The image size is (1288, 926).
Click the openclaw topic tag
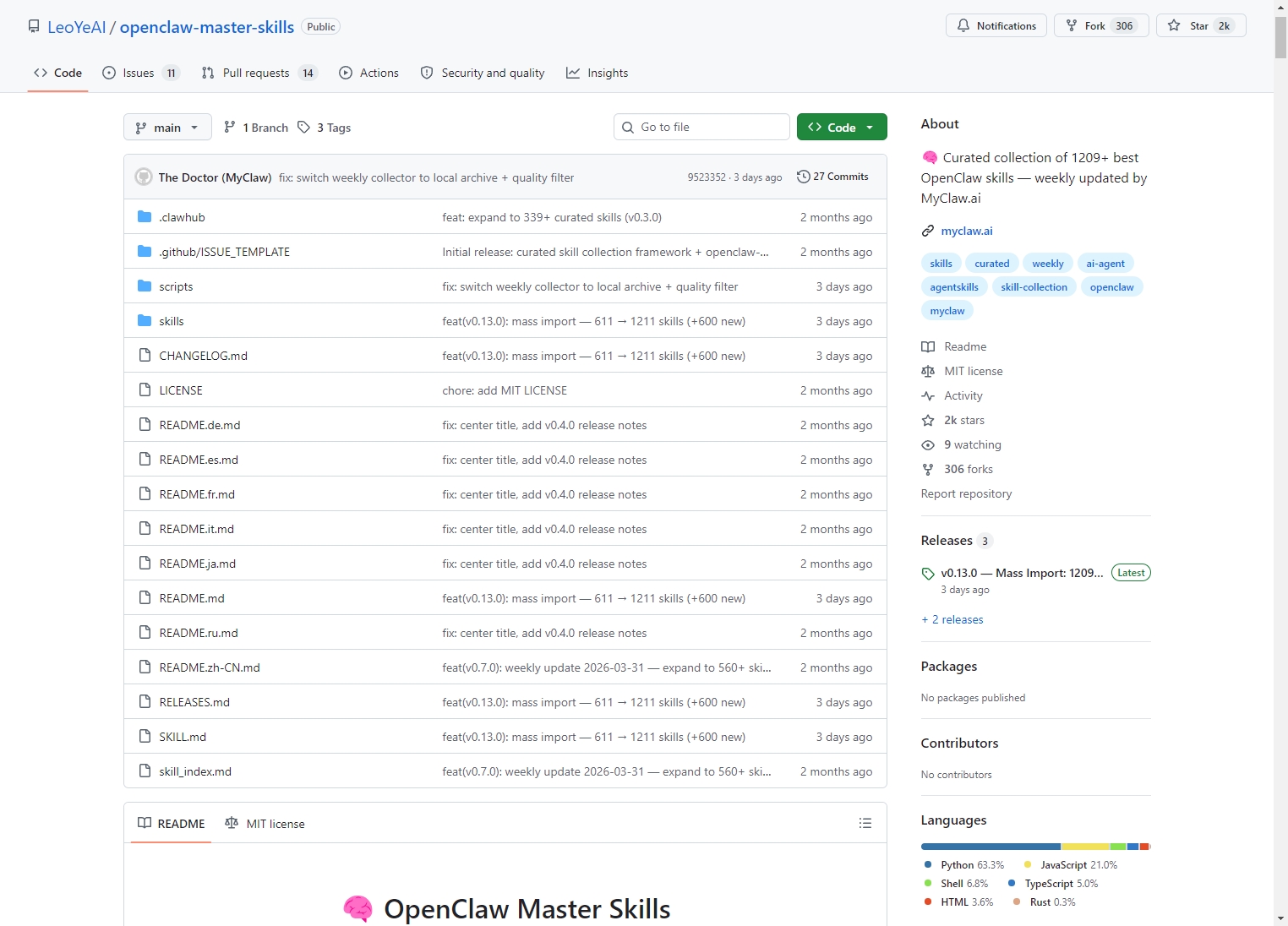coord(1112,287)
